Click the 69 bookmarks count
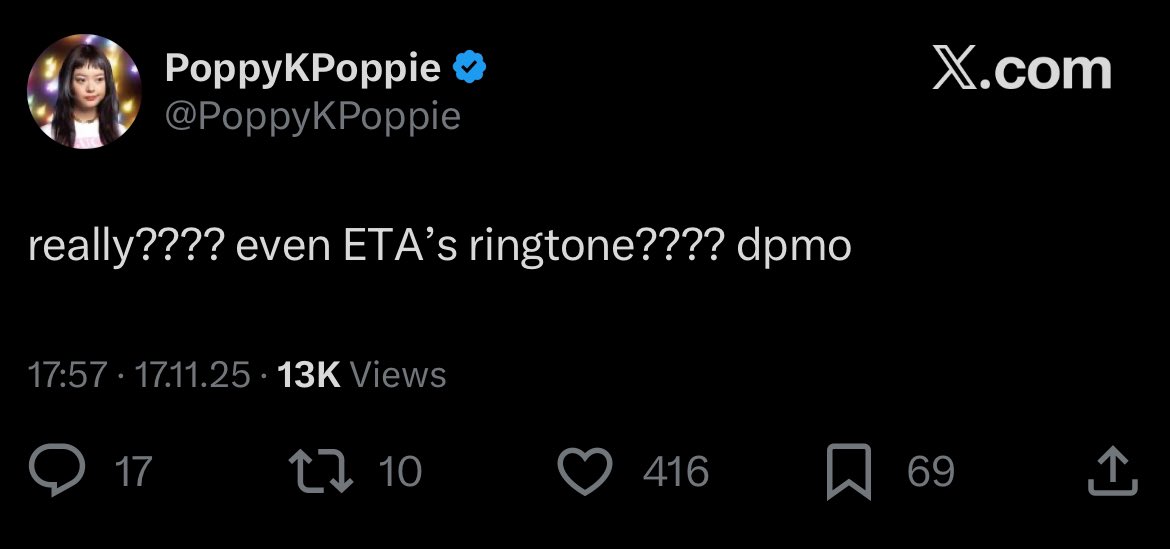 930,472
